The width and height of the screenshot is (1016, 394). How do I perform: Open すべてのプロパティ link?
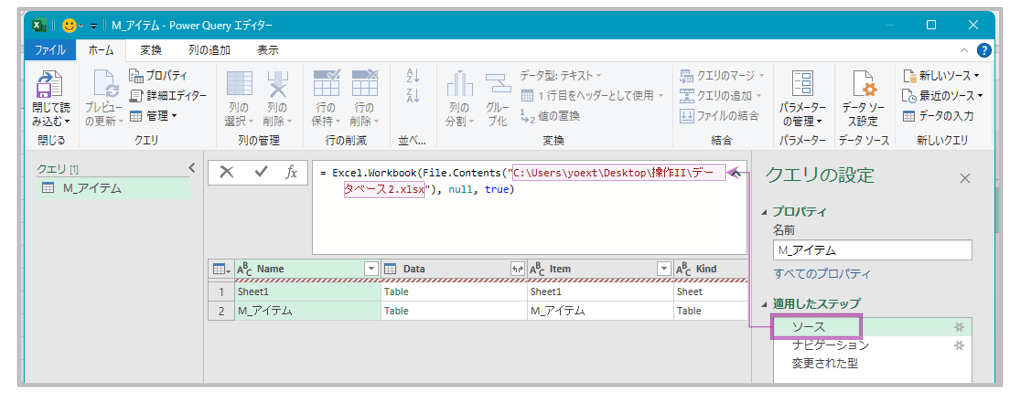[822, 273]
